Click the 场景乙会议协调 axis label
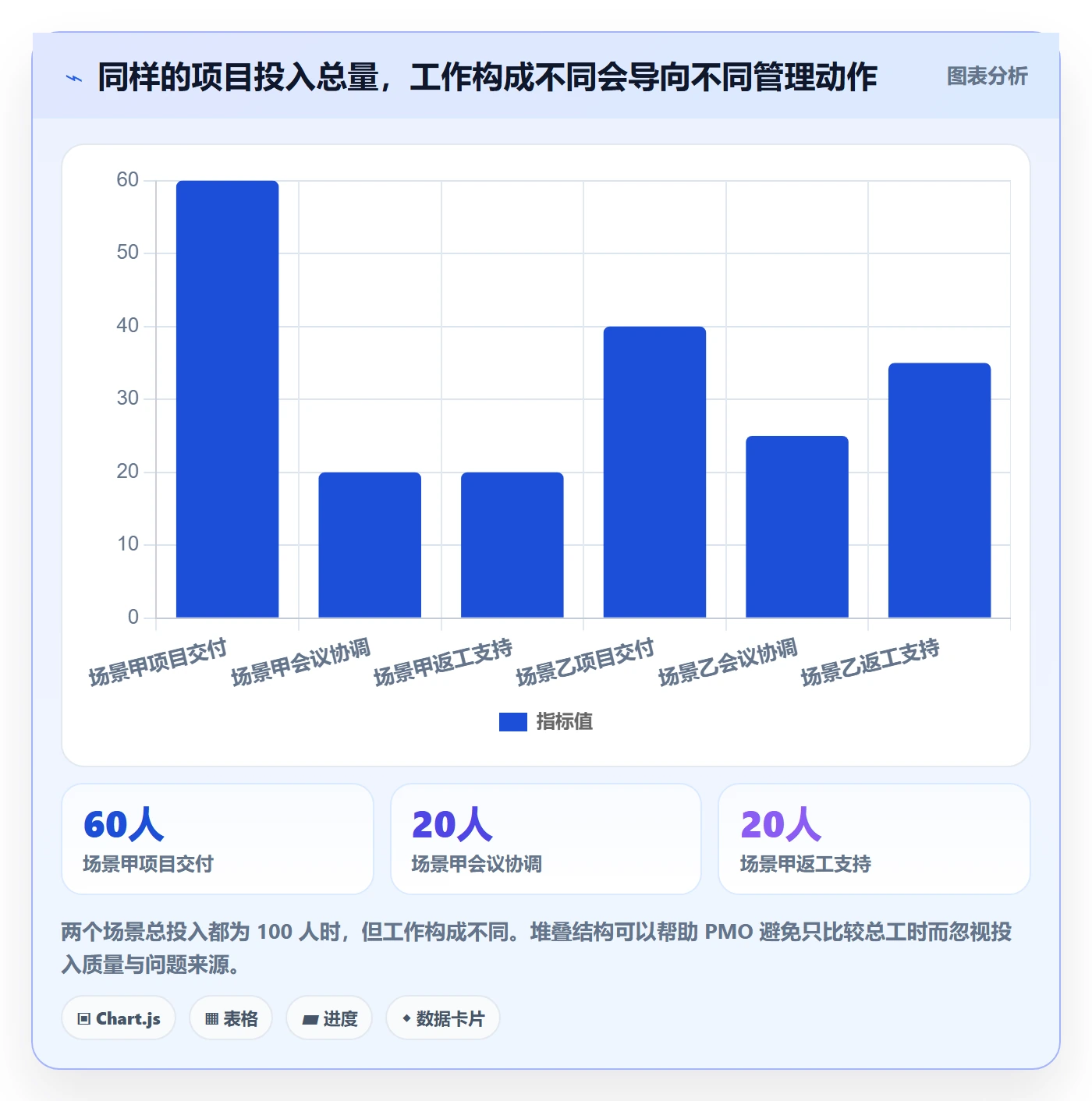1092x1101 pixels. pyautogui.click(x=728, y=662)
